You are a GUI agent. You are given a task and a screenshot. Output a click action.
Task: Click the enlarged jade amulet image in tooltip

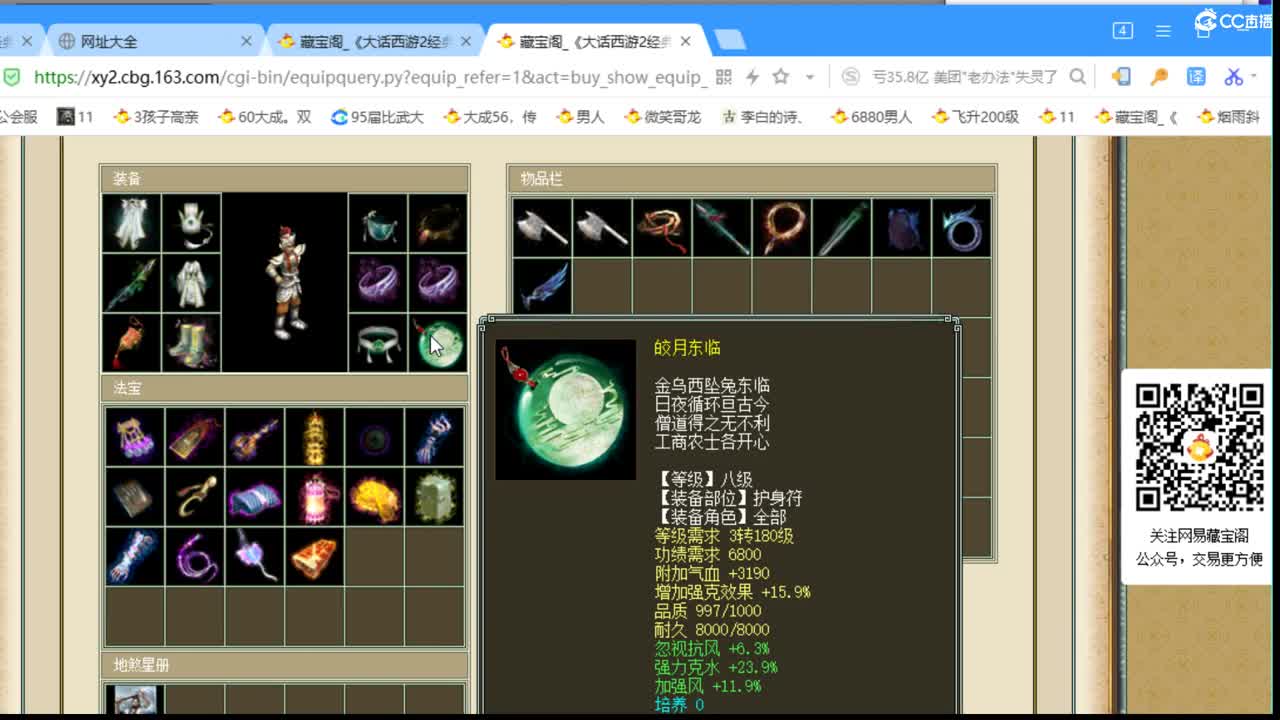coord(566,410)
